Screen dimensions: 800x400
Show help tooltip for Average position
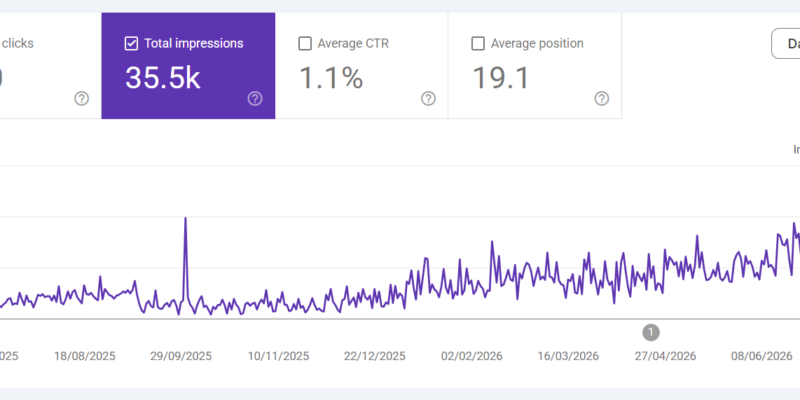click(x=602, y=98)
